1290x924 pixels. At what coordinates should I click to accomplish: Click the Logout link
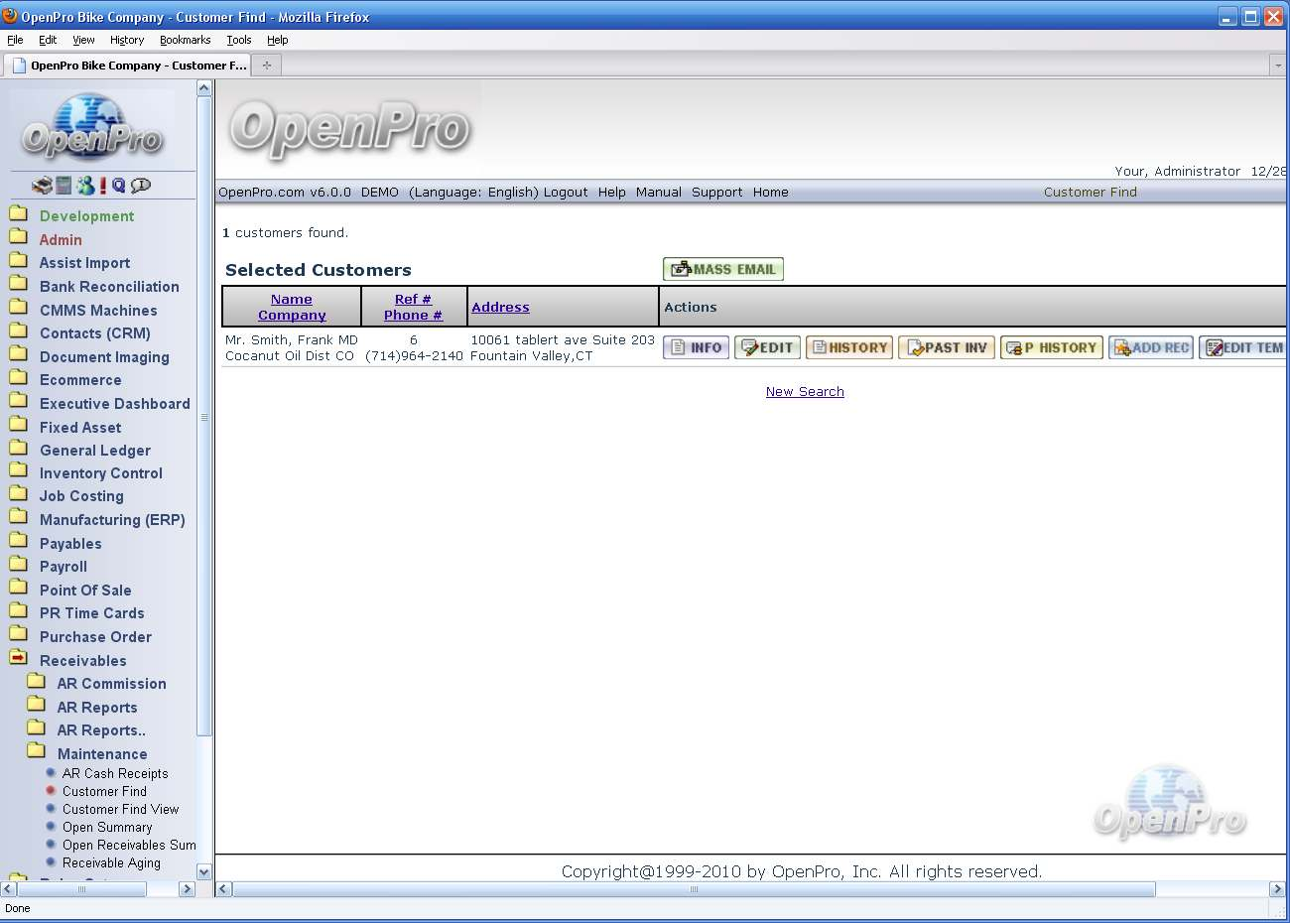pos(566,193)
